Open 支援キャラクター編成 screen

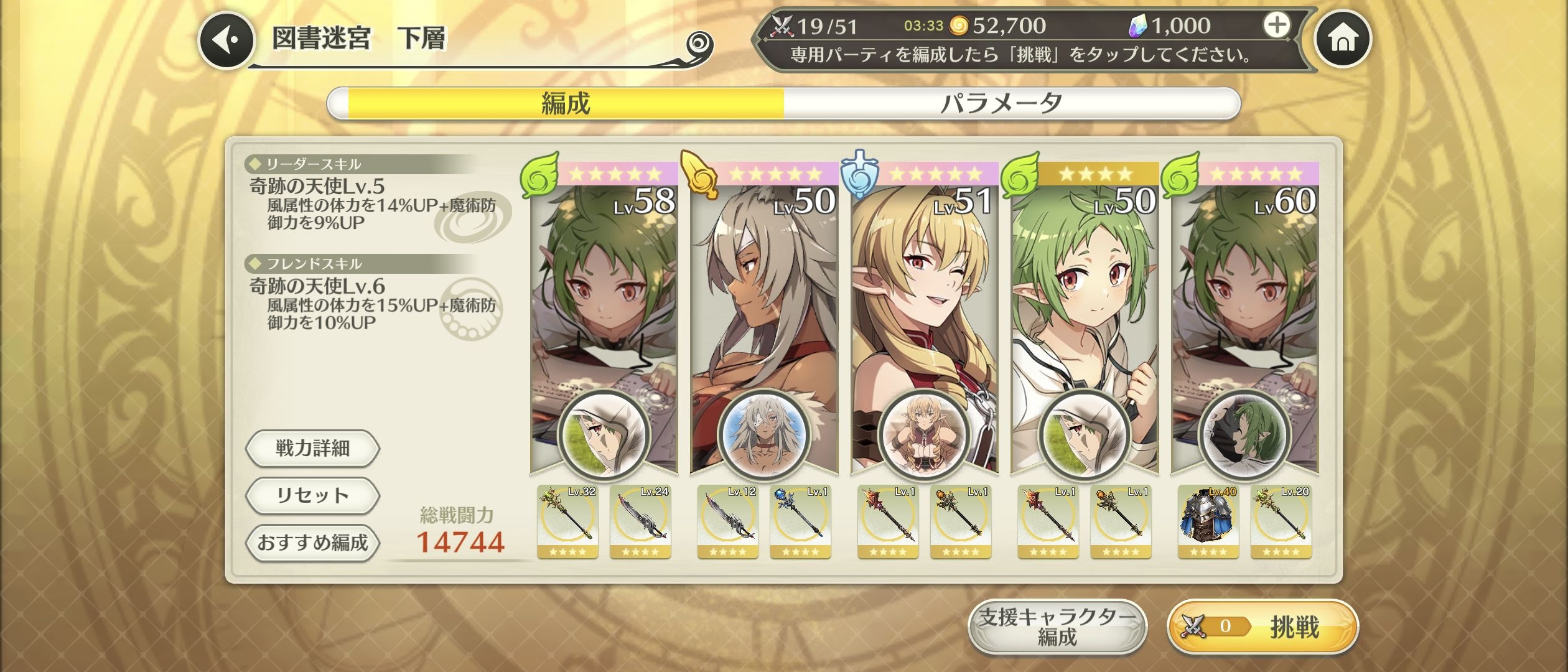tap(1057, 627)
